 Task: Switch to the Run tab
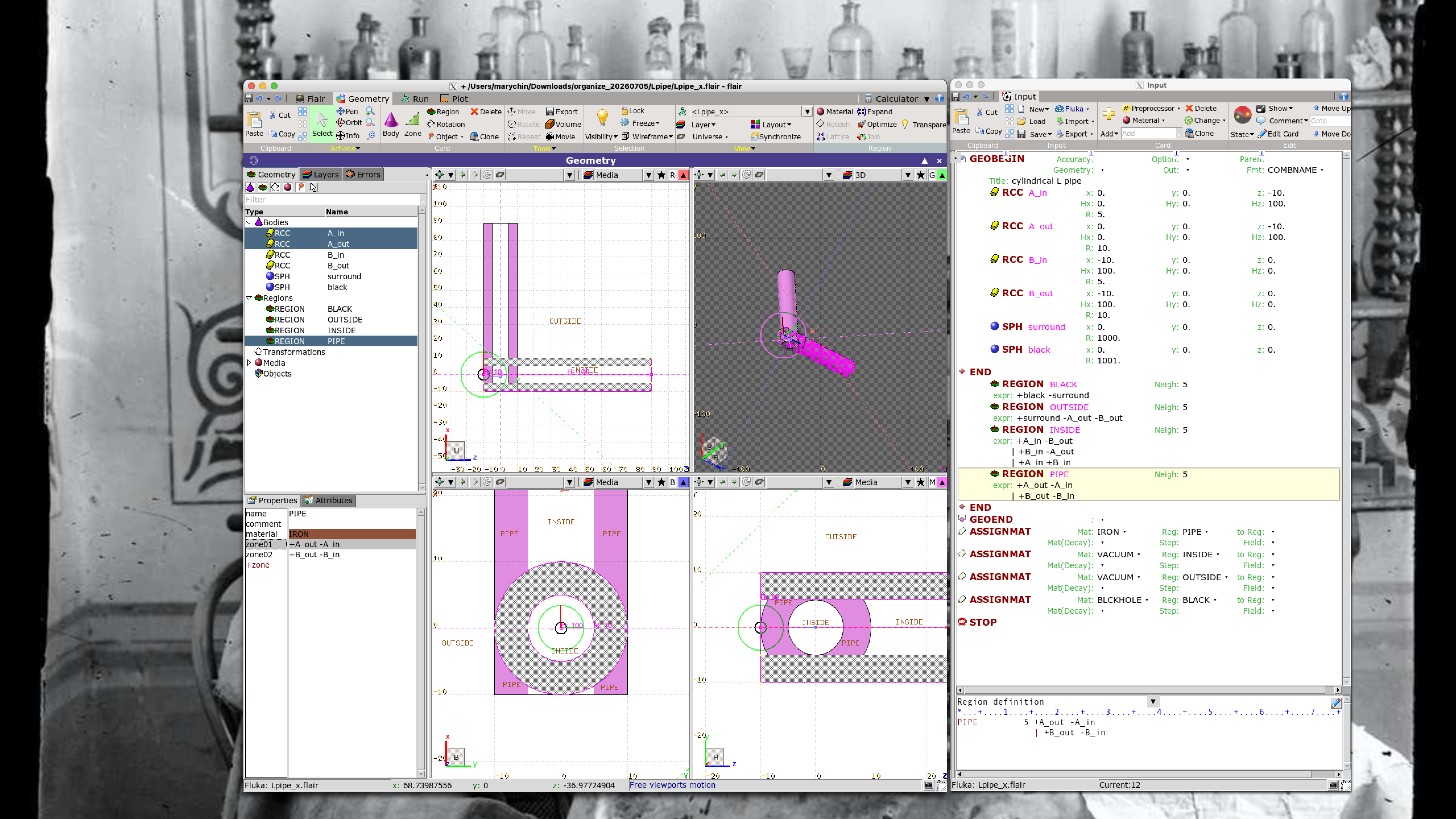(415, 98)
